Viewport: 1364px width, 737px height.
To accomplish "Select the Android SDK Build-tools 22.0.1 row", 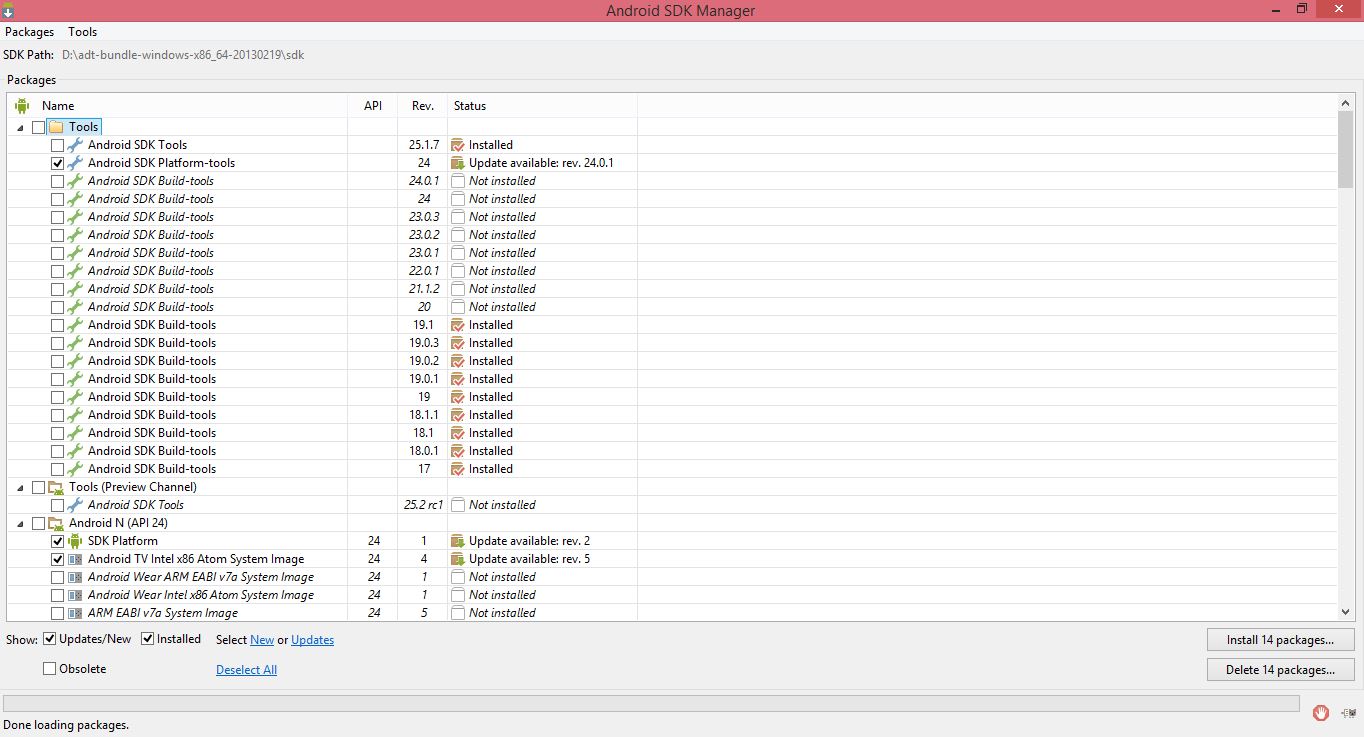I will [672, 271].
